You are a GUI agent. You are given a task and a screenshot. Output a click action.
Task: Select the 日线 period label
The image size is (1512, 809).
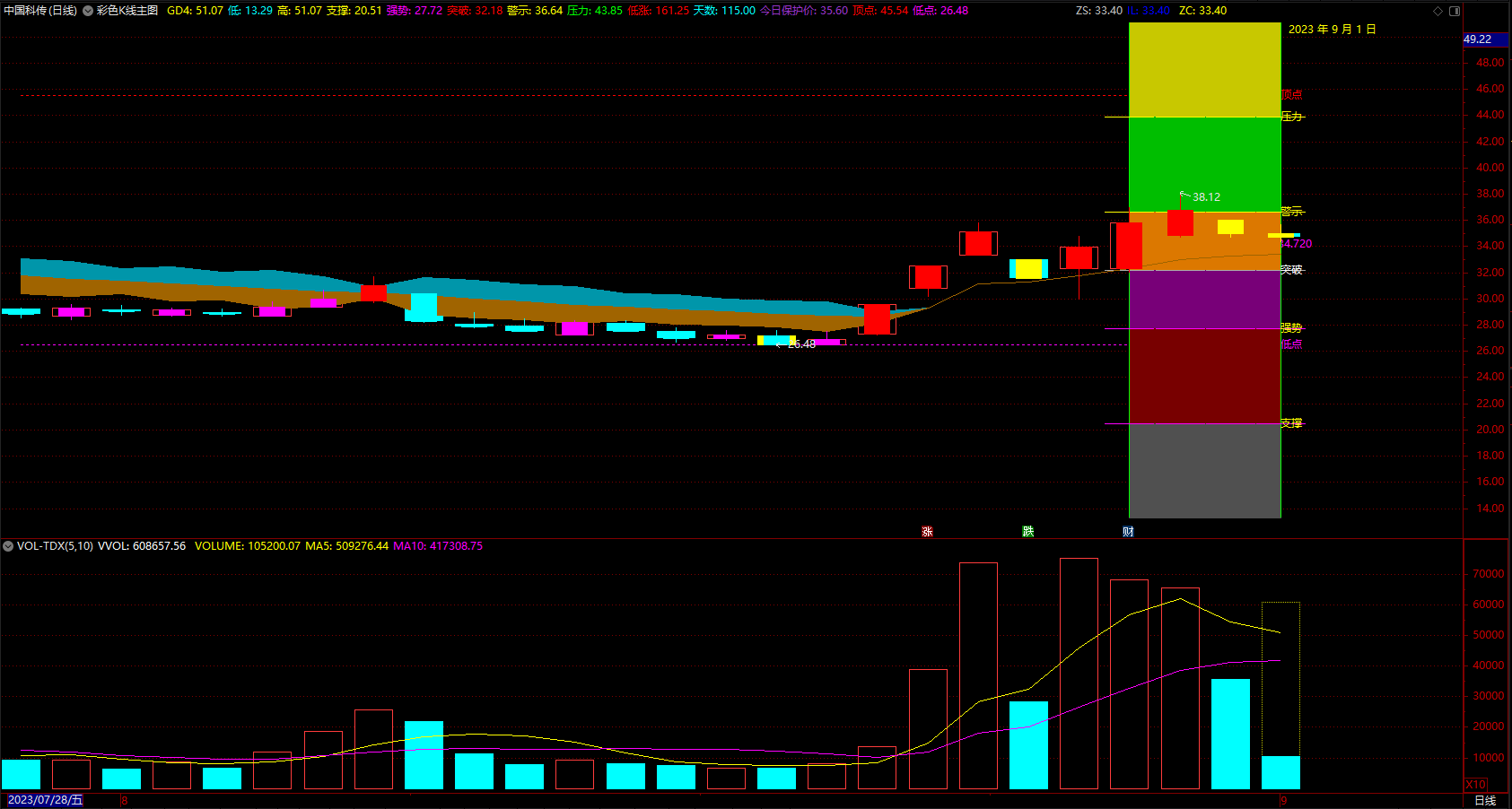1485,800
